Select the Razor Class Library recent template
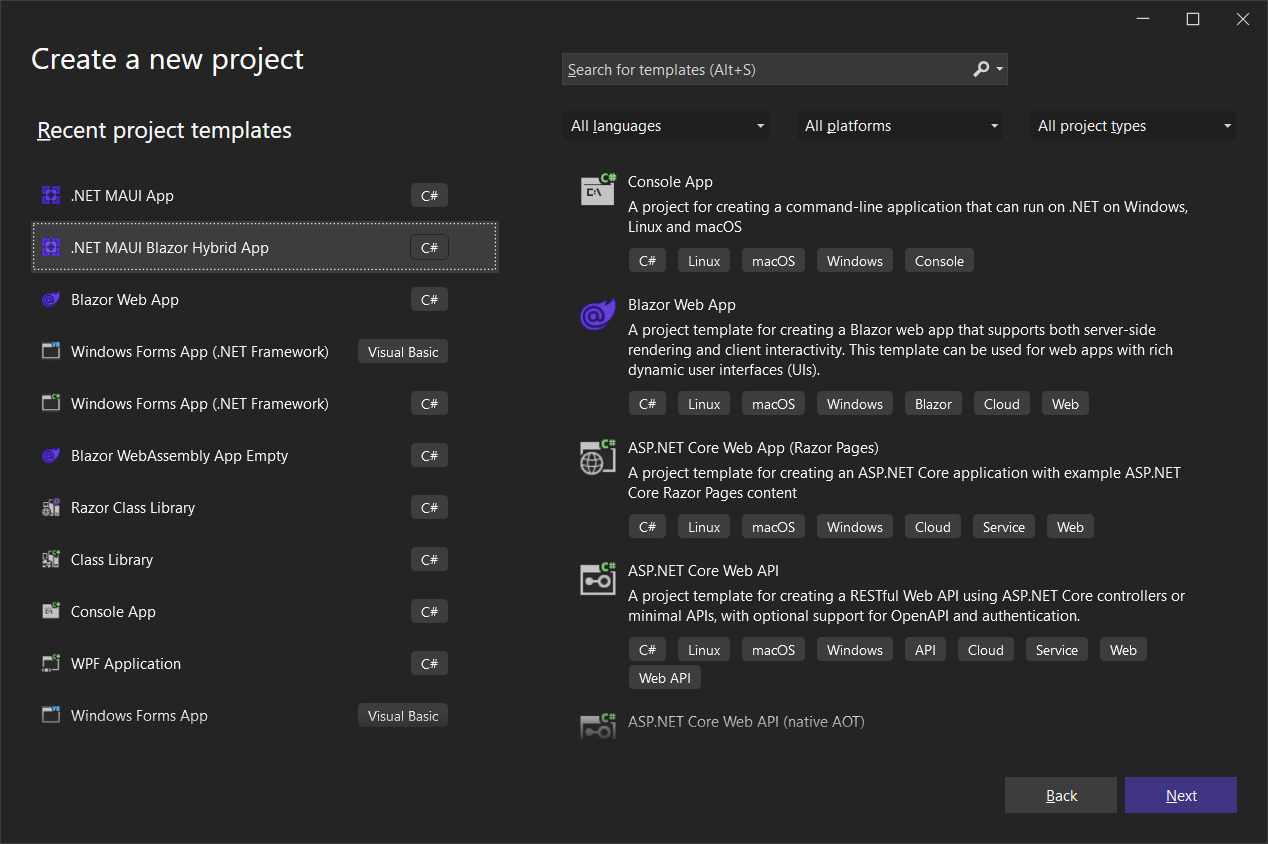The width and height of the screenshot is (1268, 844). (x=265, y=507)
